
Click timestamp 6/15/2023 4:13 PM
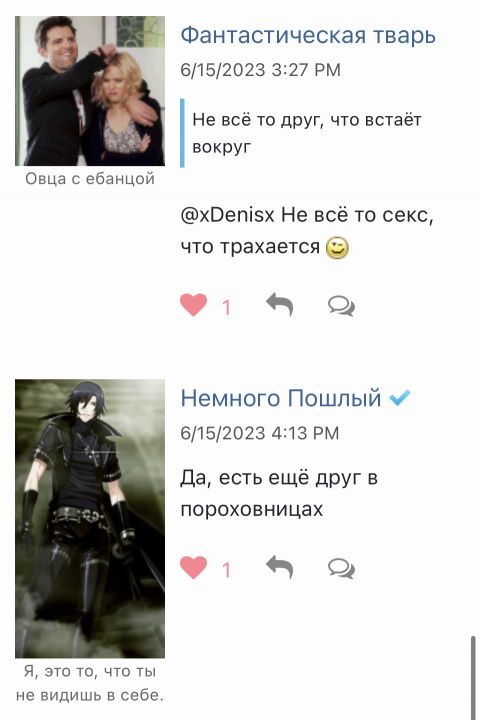(x=260, y=433)
